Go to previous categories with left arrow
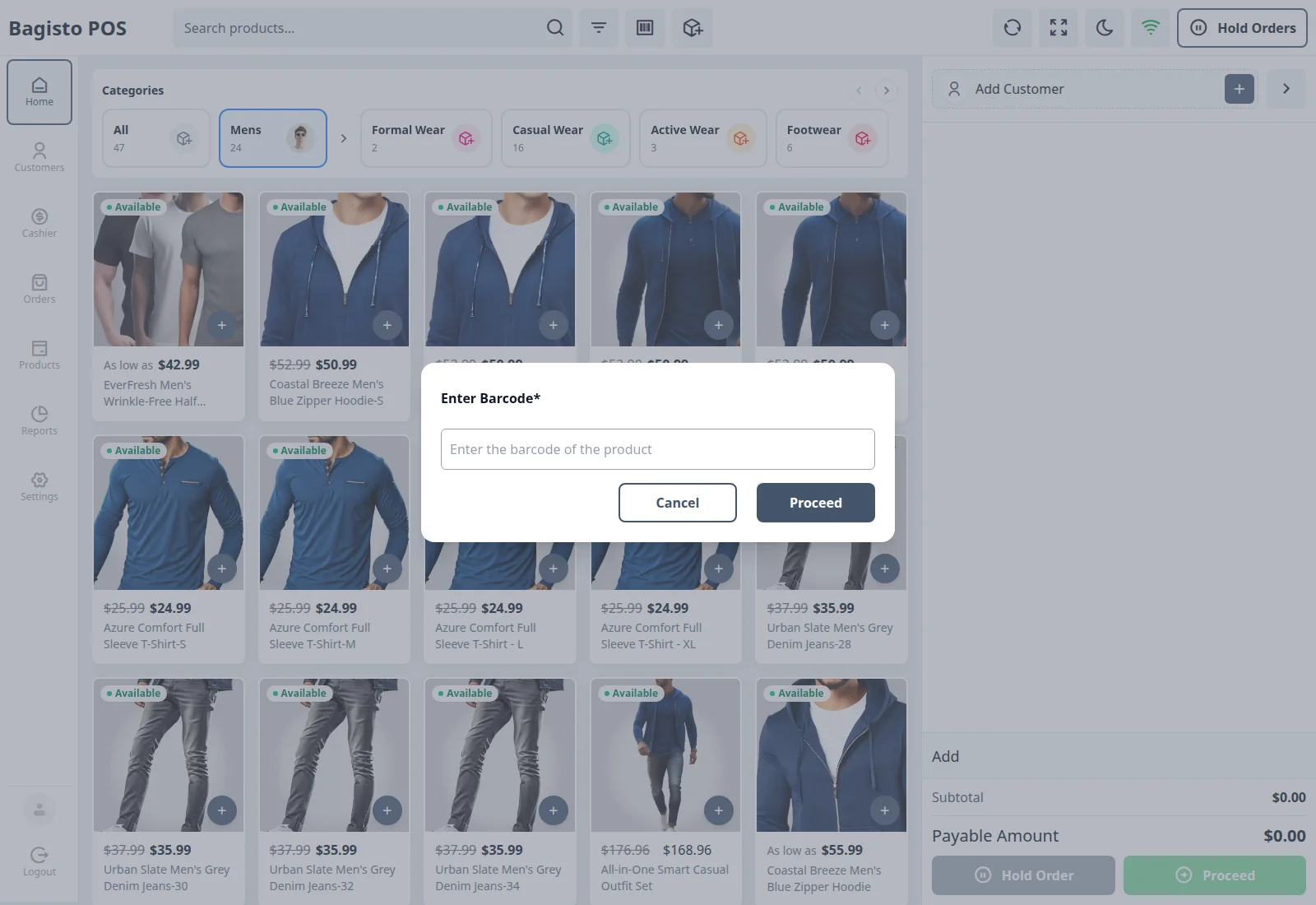Image resolution: width=1316 pixels, height=905 pixels. tap(859, 90)
